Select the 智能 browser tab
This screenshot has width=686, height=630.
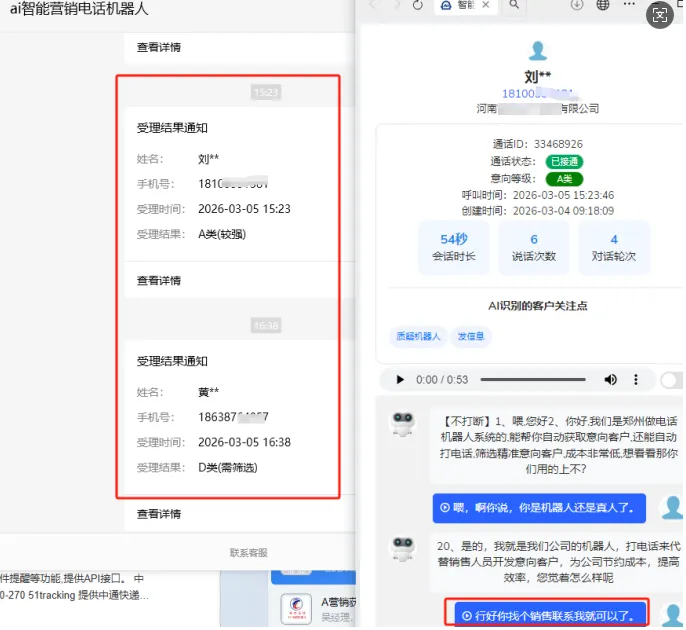466,5
